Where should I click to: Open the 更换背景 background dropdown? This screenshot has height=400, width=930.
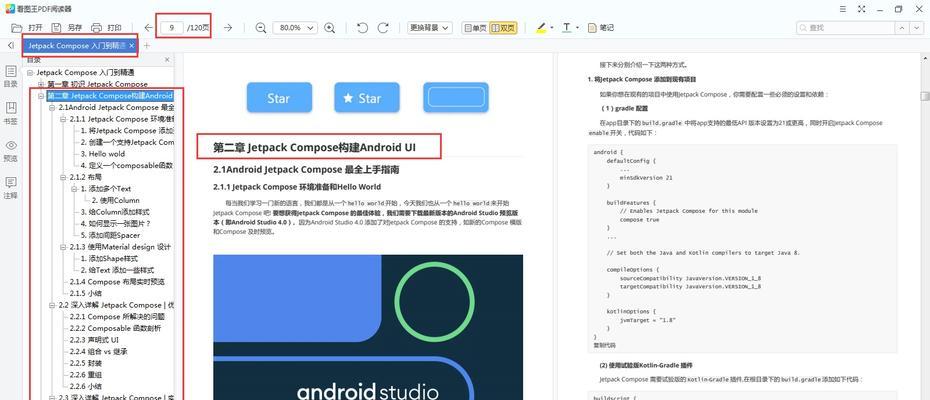430,28
